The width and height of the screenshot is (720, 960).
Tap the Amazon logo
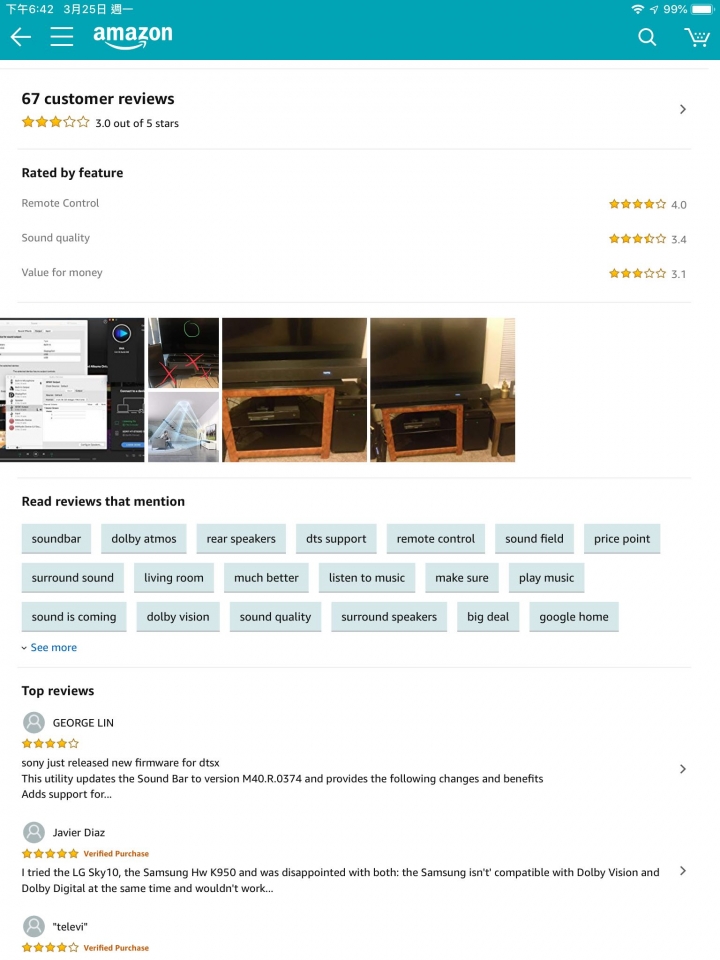(133, 36)
